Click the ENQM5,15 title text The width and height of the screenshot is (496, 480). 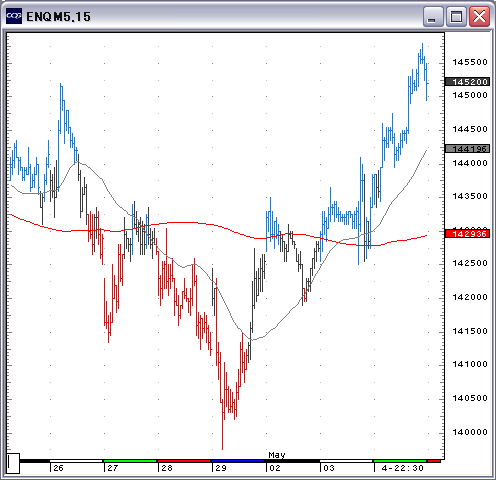pyautogui.click(x=58, y=17)
